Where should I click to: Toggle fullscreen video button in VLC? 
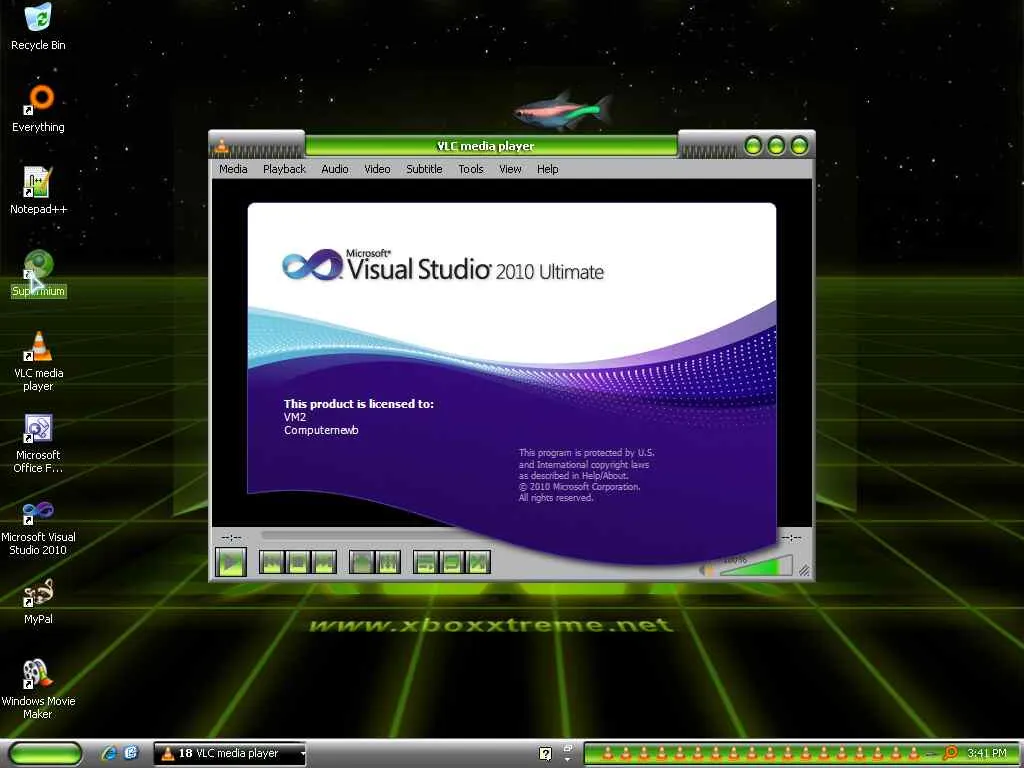pos(361,562)
